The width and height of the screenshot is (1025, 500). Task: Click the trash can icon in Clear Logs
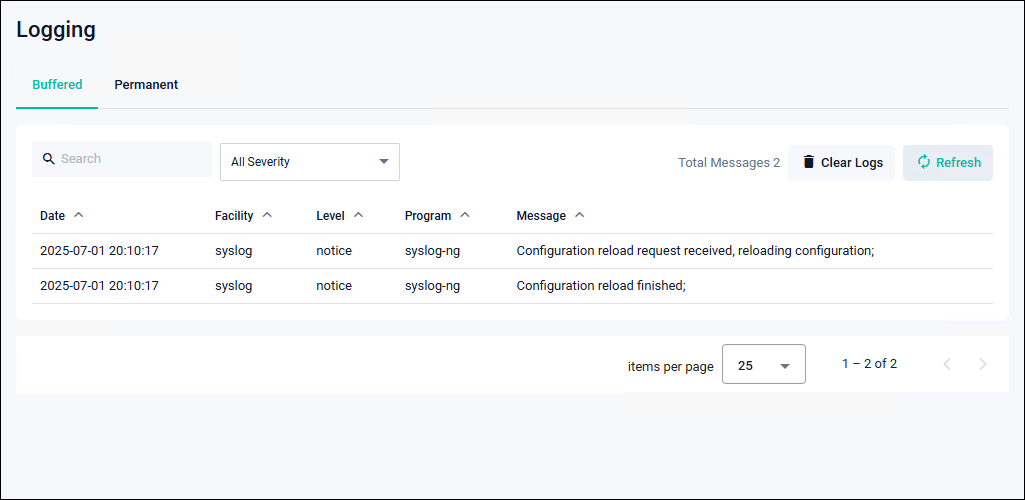809,162
